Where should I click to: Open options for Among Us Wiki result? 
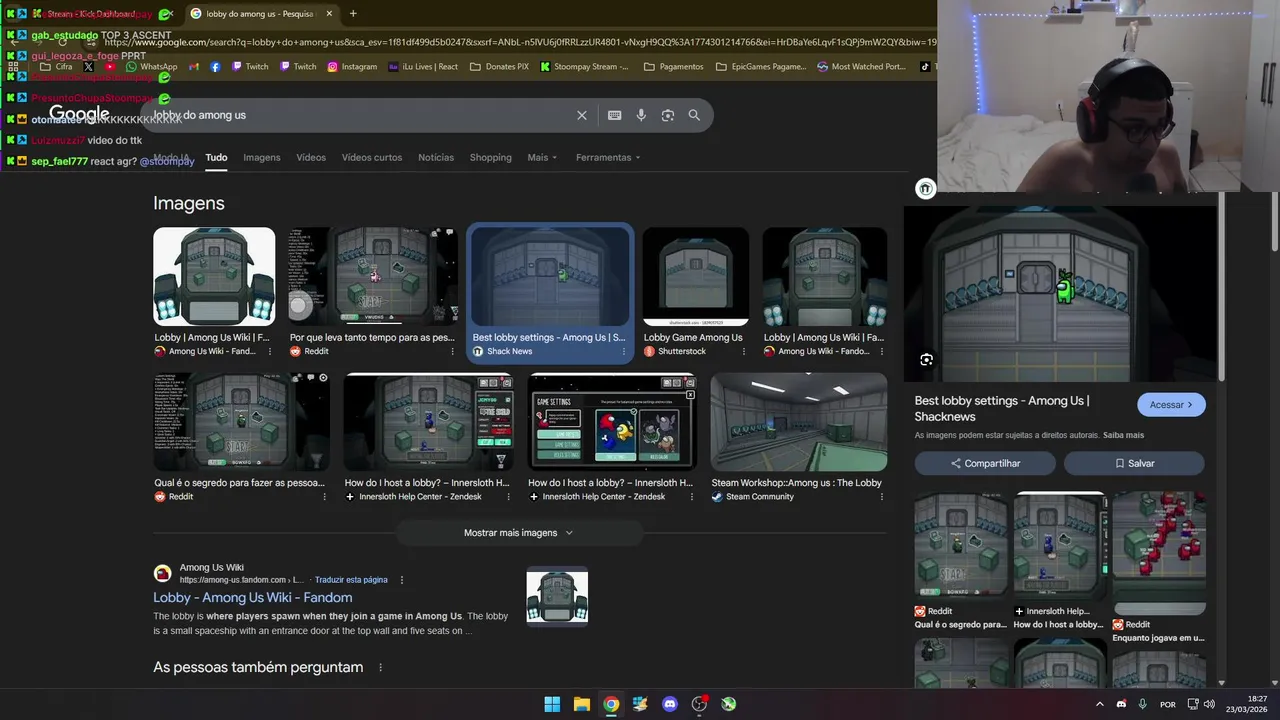point(402,580)
